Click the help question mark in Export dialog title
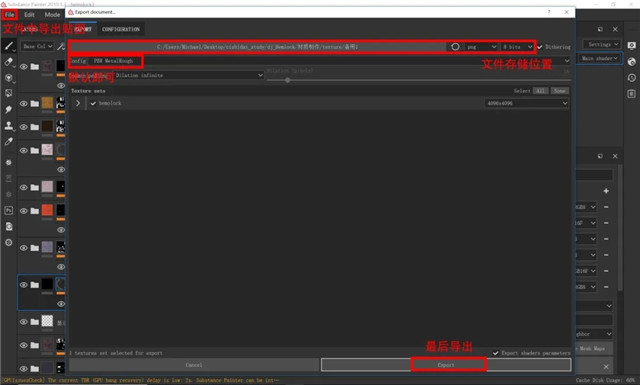Screen dimensions: 640x385 (x=549, y=12)
